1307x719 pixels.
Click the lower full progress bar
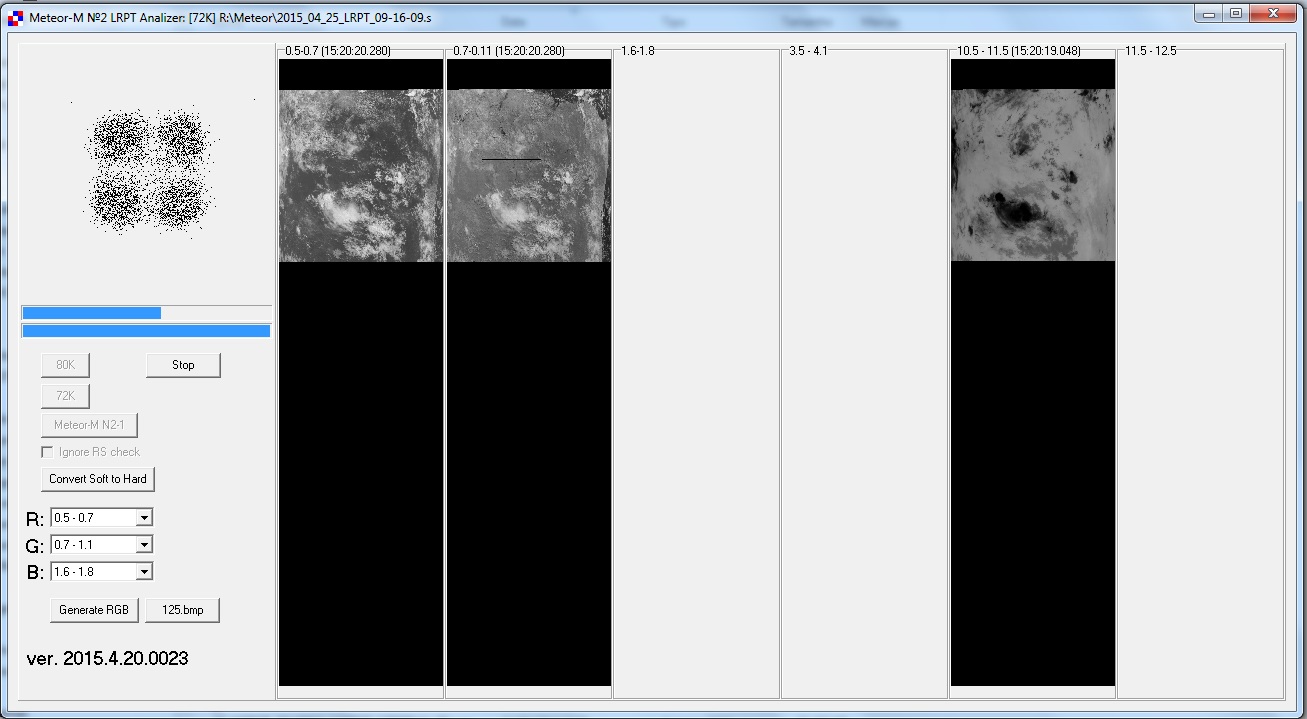pos(146,331)
